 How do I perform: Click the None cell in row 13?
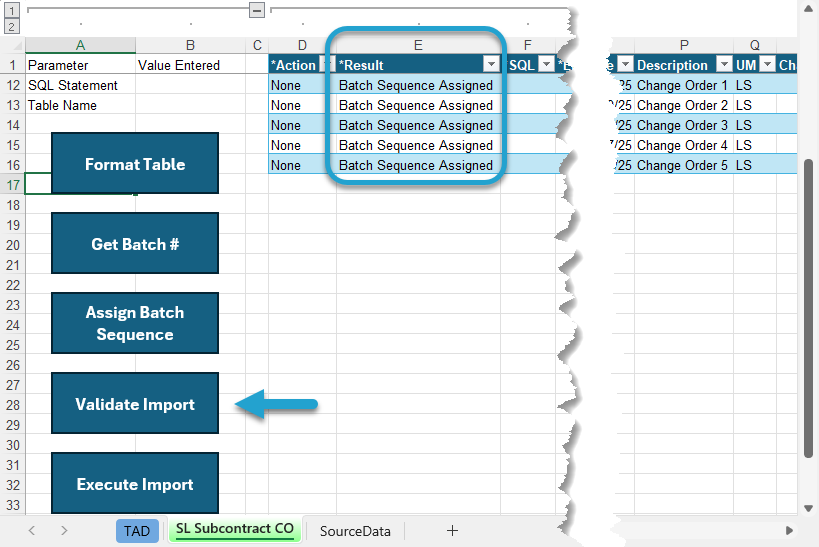pyautogui.click(x=302, y=105)
